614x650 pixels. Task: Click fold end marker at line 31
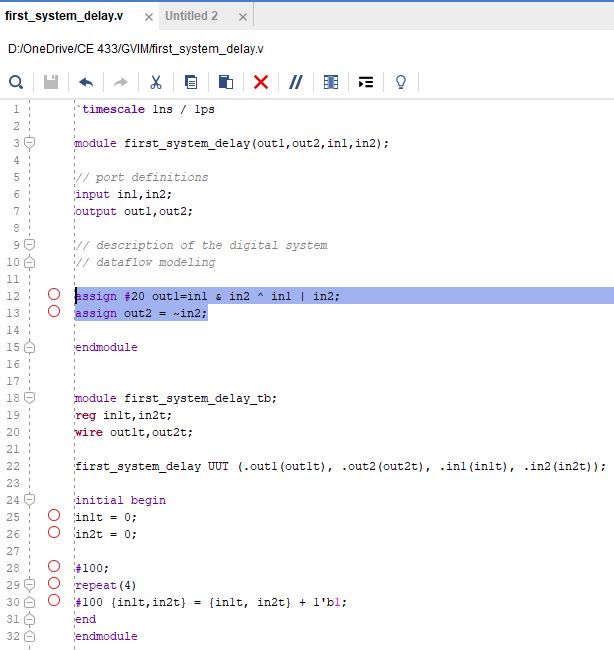[x=29, y=619]
